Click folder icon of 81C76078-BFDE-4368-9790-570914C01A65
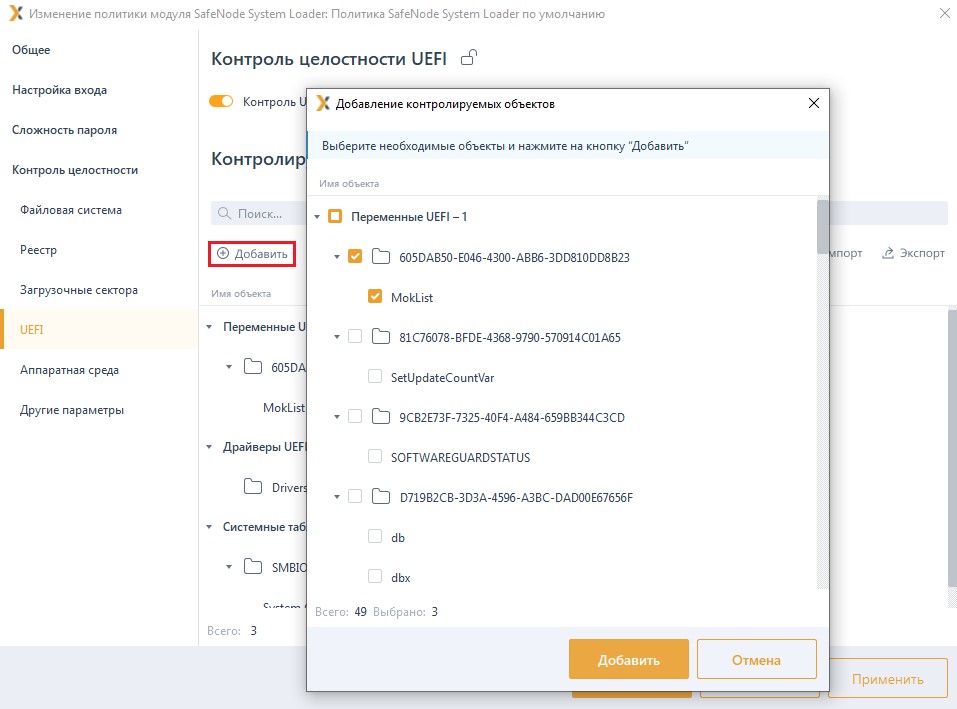This screenshot has height=709, width=957. pos(381,336)
